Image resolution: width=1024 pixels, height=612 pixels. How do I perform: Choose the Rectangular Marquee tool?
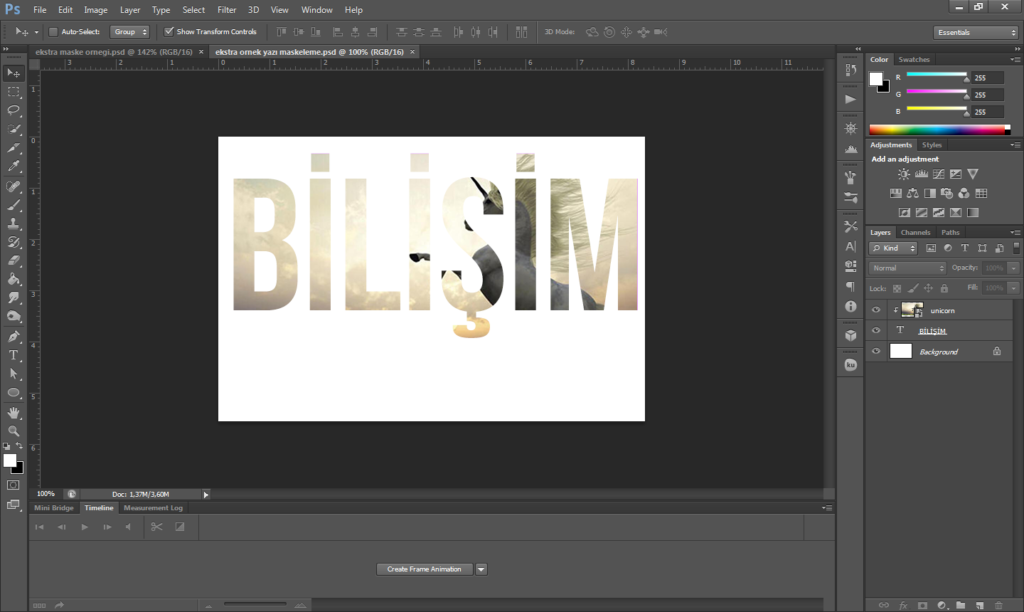point(14,91)
